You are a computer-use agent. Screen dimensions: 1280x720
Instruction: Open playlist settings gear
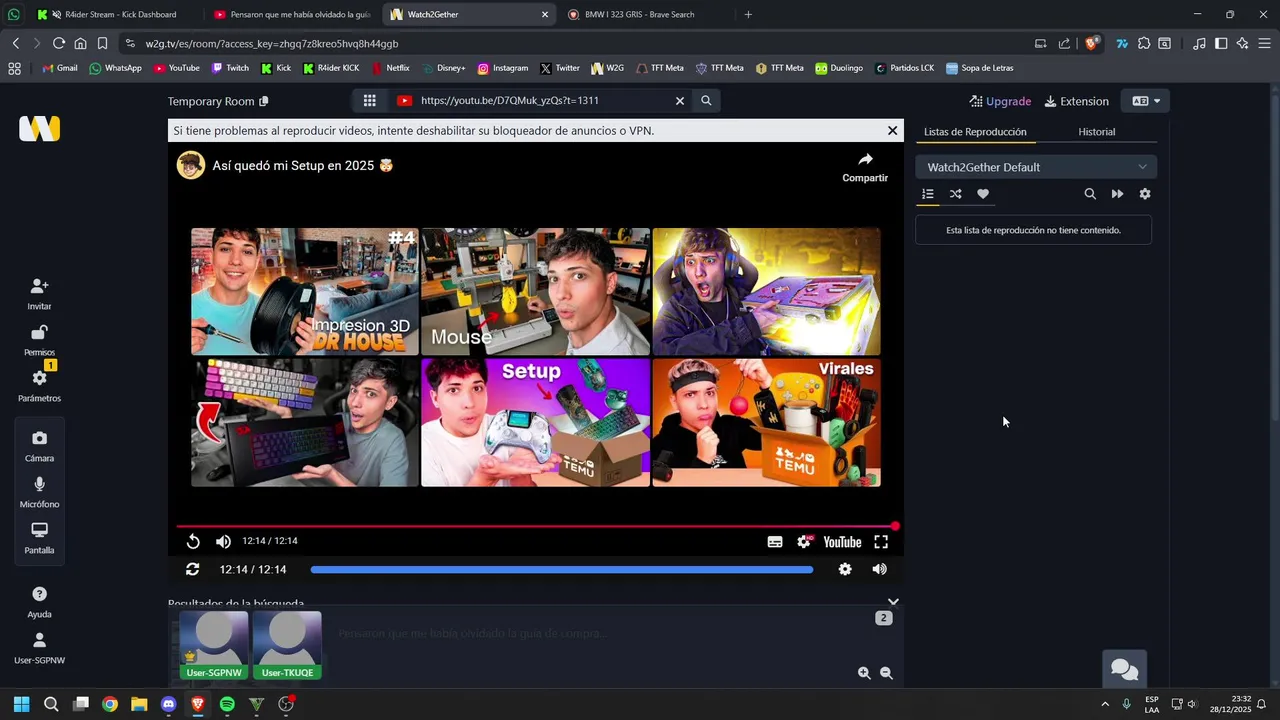(1145, 194)
